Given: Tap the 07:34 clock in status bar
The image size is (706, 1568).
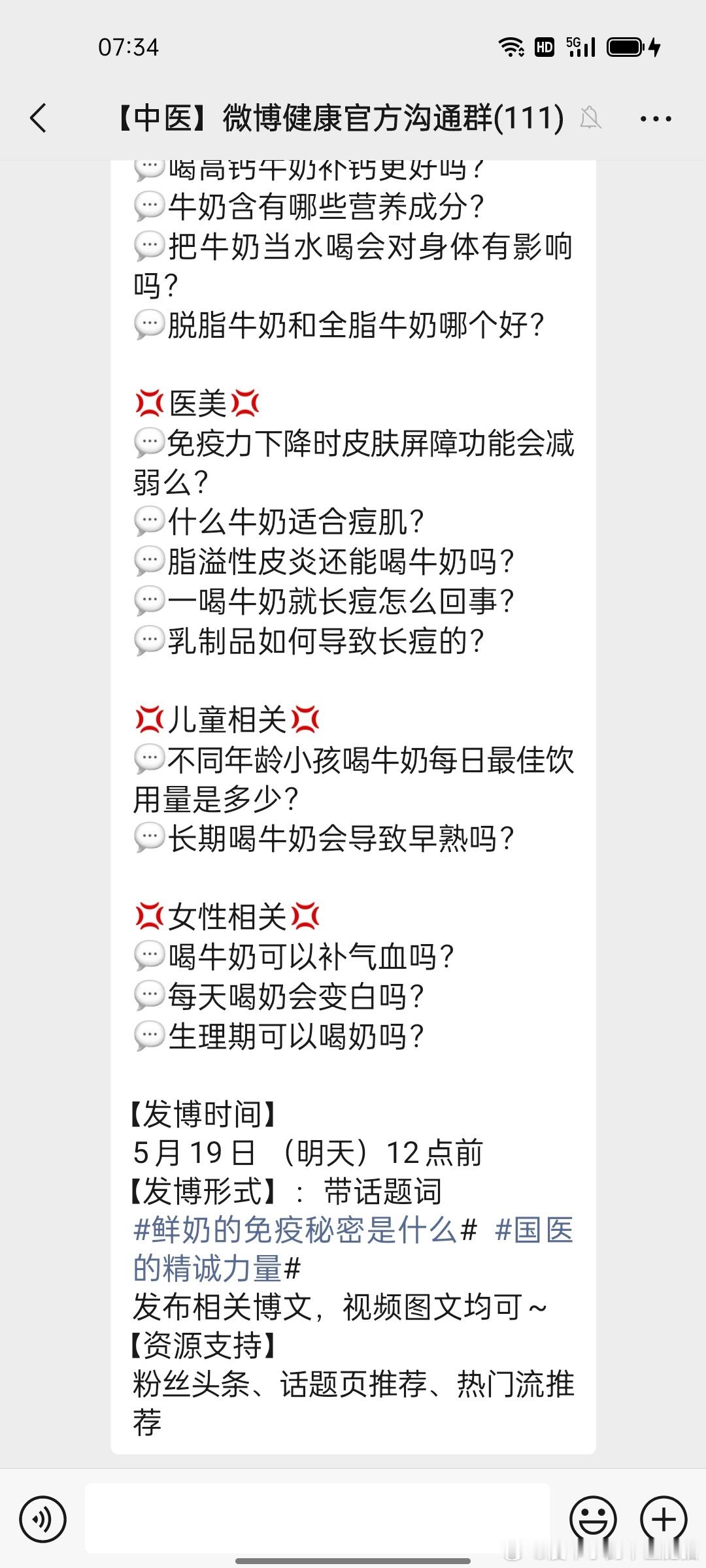Looking at the screenshot, I should pyautogui.click(x=128, y=48).
